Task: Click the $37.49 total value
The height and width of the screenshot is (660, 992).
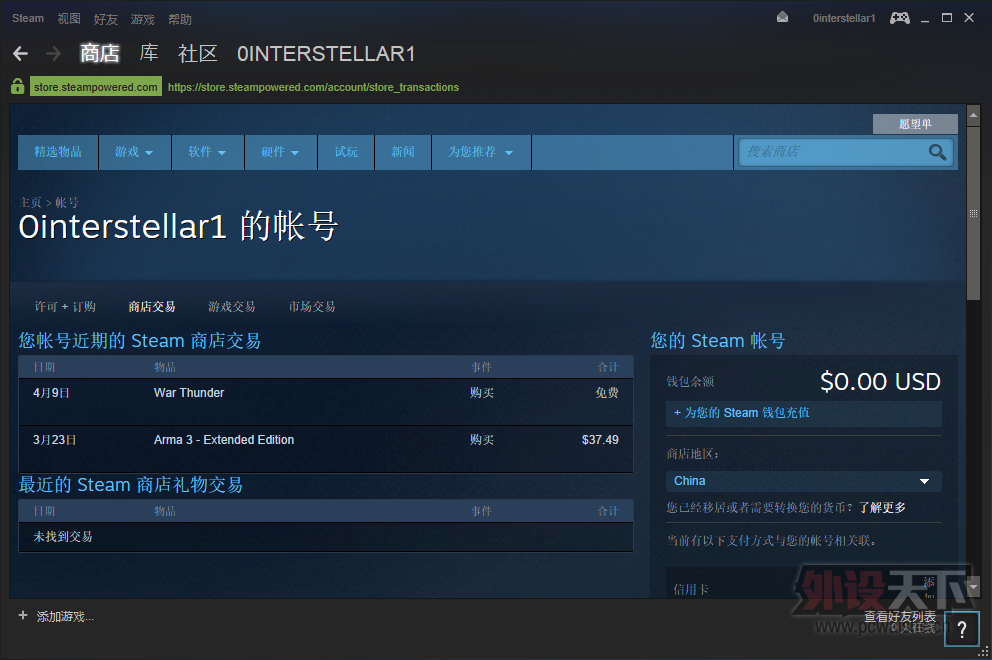Action: 600,440
